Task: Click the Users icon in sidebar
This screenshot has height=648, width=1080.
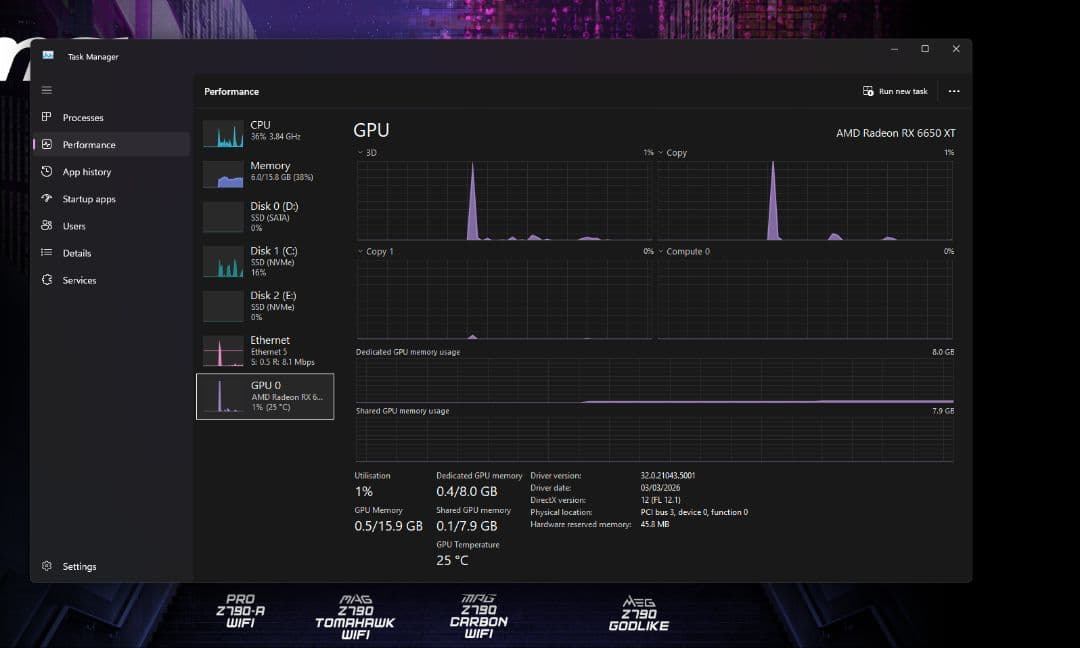Action: pyautogui.click(x=47, y=225)
